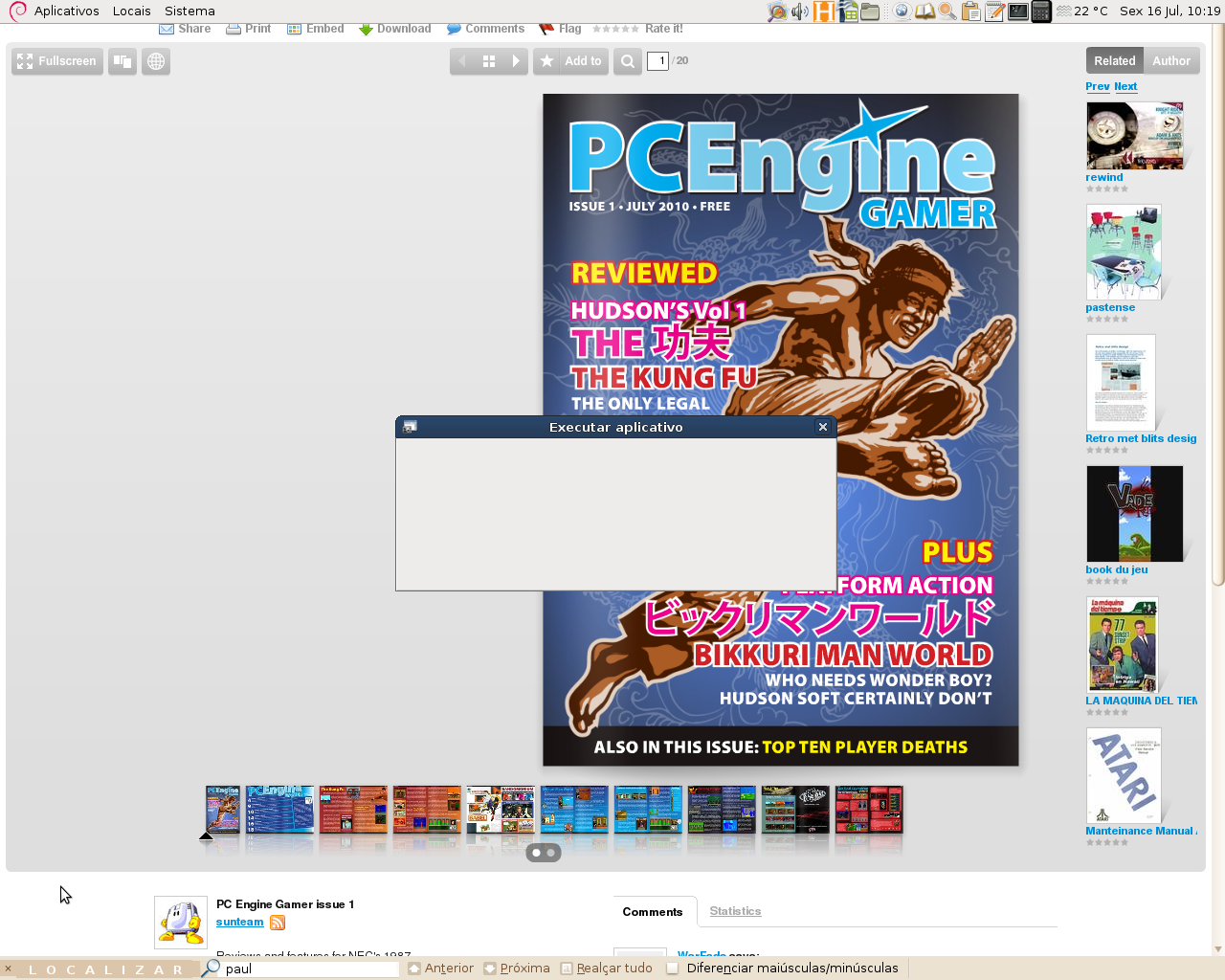This screenshot has height=980, width=1225.
Task: Open the LA MAQUINA DEL TIEMPO thumbnail
Action: point(1123,645)
